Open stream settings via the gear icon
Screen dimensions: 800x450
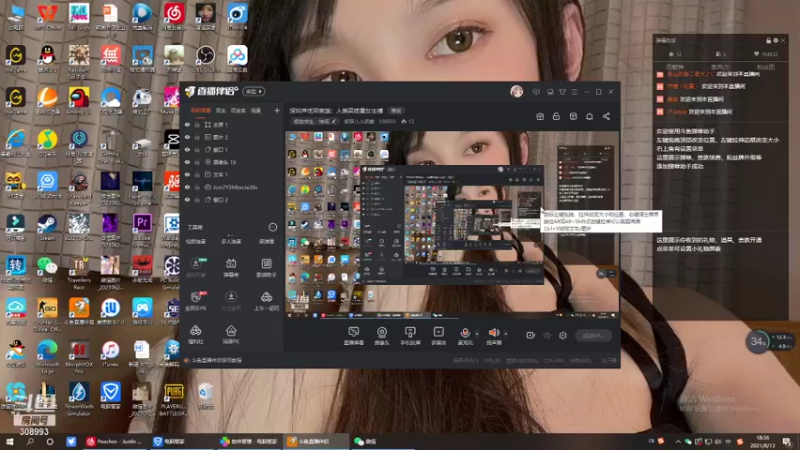[563, 335]
